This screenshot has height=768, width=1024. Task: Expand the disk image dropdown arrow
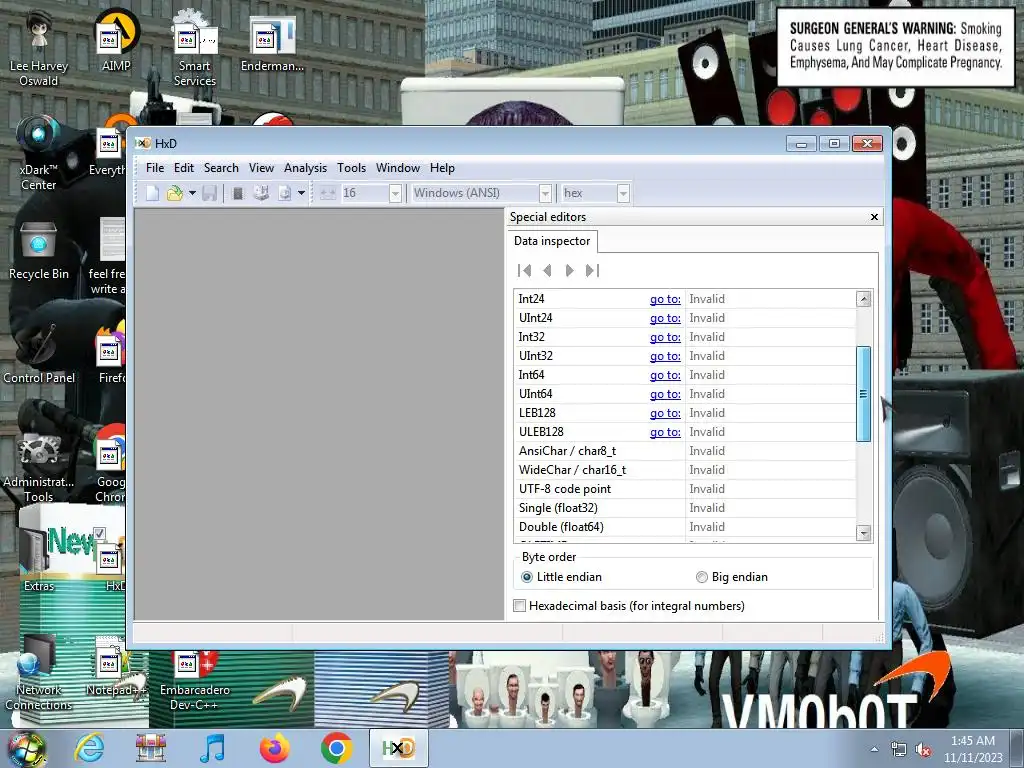point(301,193)
